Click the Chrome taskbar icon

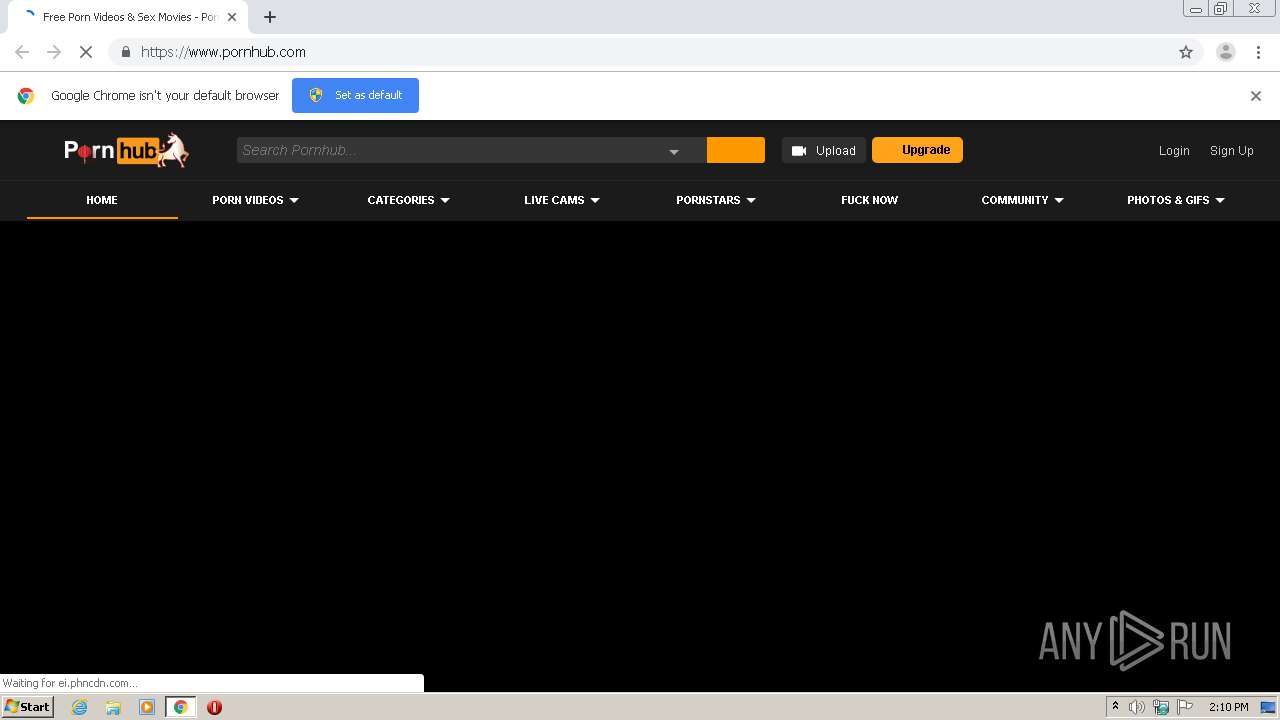(x=181, y=707)
